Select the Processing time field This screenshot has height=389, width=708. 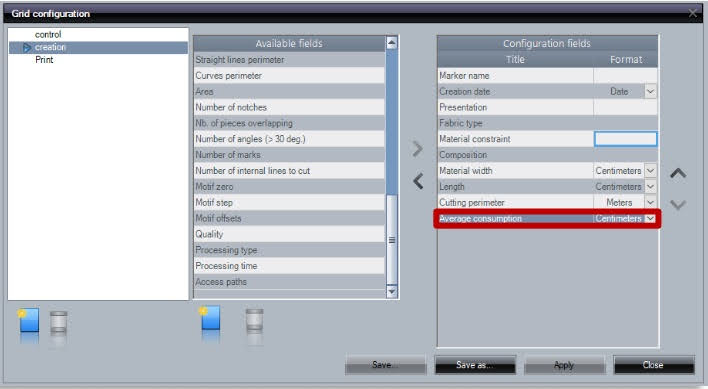(289, 266)
